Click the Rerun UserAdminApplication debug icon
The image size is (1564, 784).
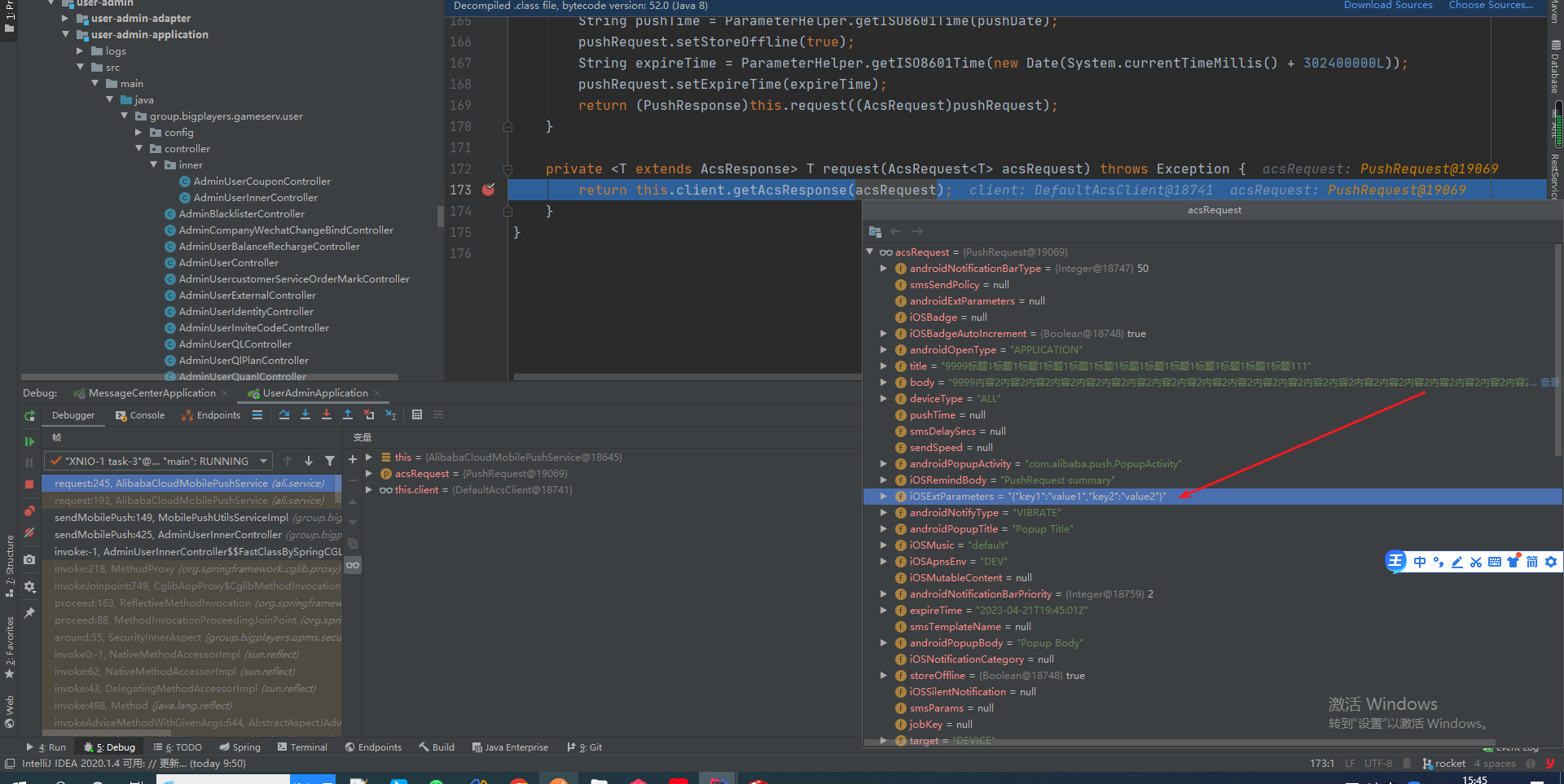[x=29, y=416]
